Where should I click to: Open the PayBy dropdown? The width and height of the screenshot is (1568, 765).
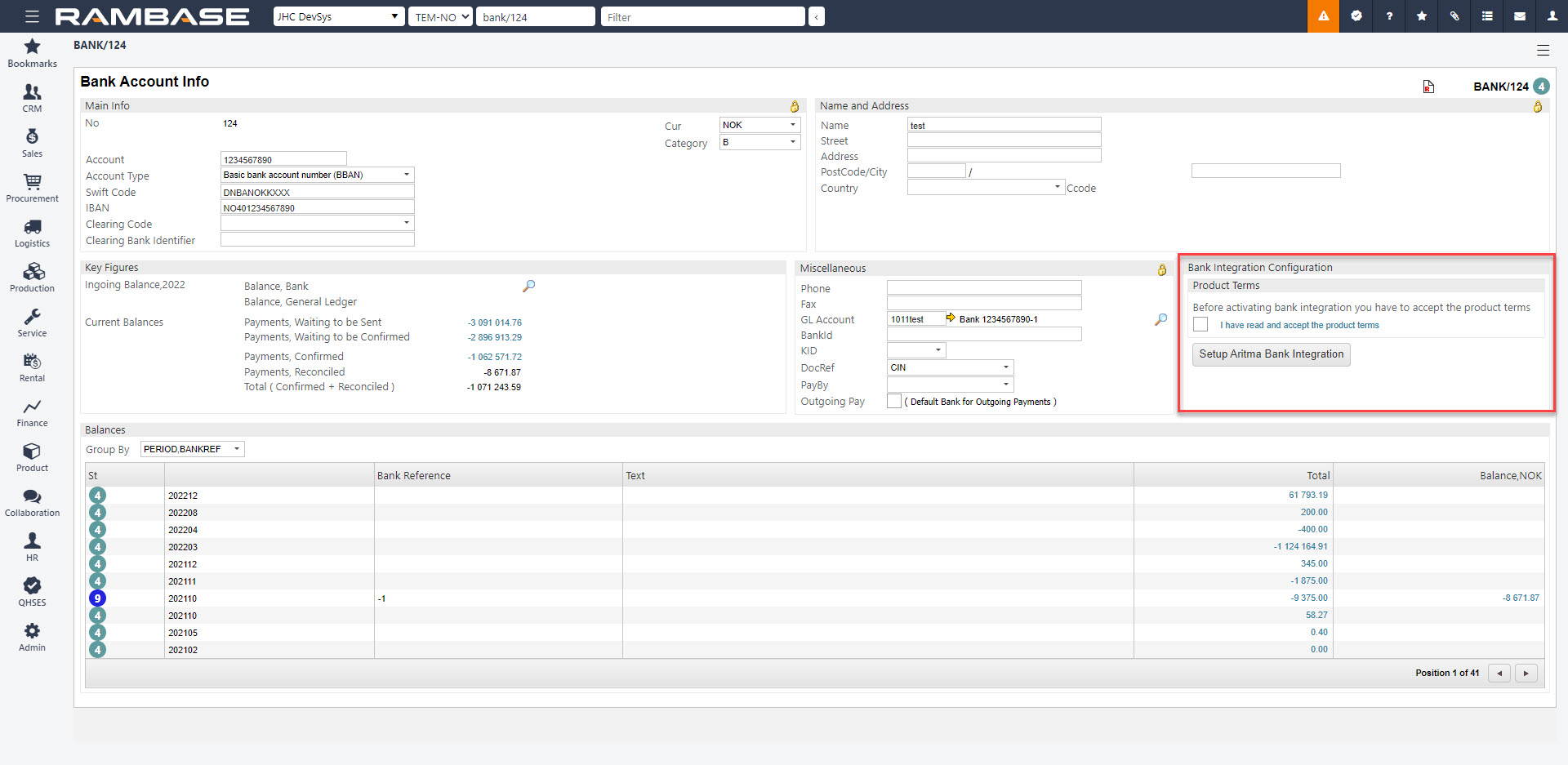click(951, 384)
